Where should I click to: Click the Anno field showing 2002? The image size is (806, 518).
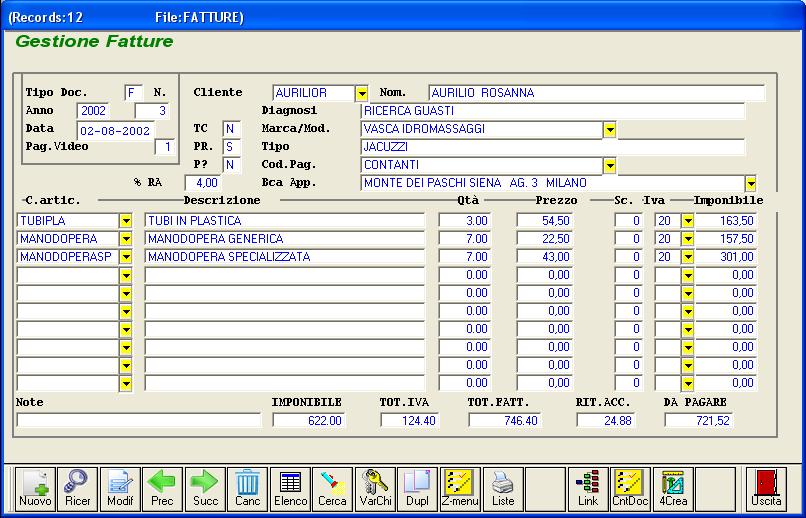click(93, 111)
